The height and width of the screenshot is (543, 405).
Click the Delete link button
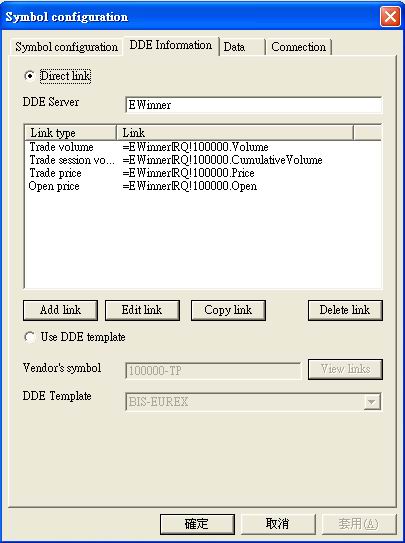(345, 310)
